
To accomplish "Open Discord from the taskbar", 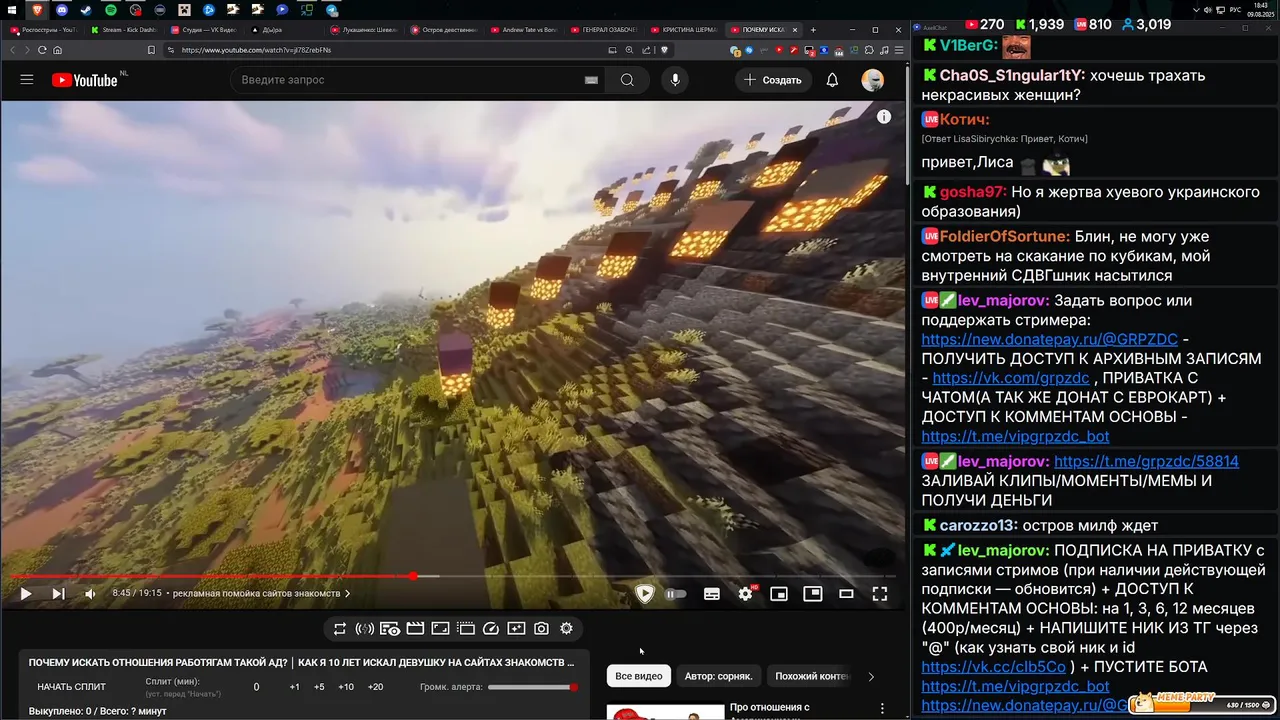I will pyautogui.click(x=62, y=9).
